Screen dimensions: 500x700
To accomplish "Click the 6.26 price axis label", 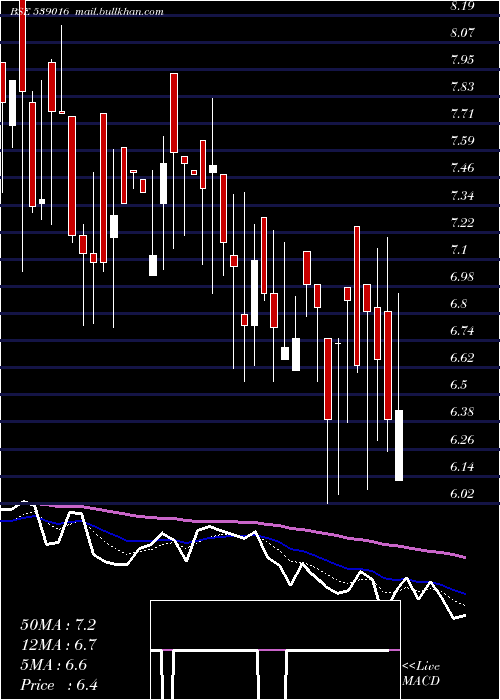I will point(463,440).
